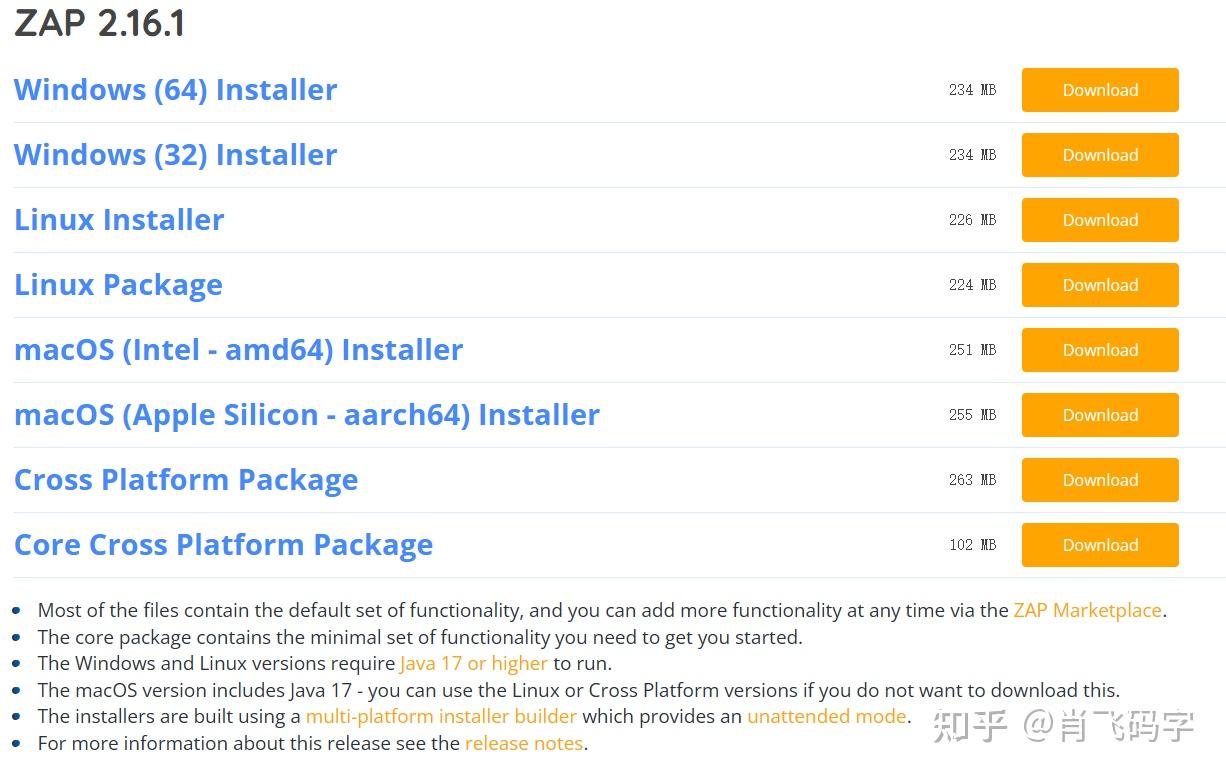Download the Windows (64) Installer
The width and height of the screenshot is (1226, 774).
point(1099,90)
